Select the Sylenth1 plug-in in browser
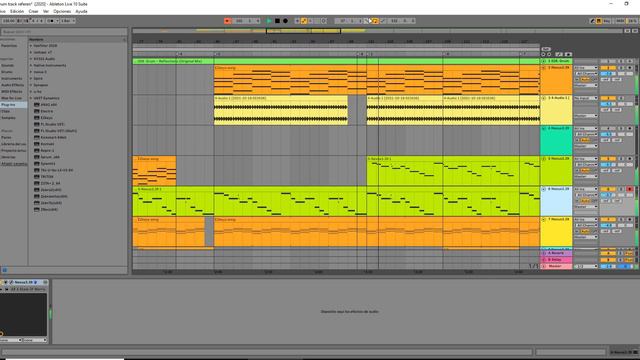640x360 pixels. click(47, 164)
